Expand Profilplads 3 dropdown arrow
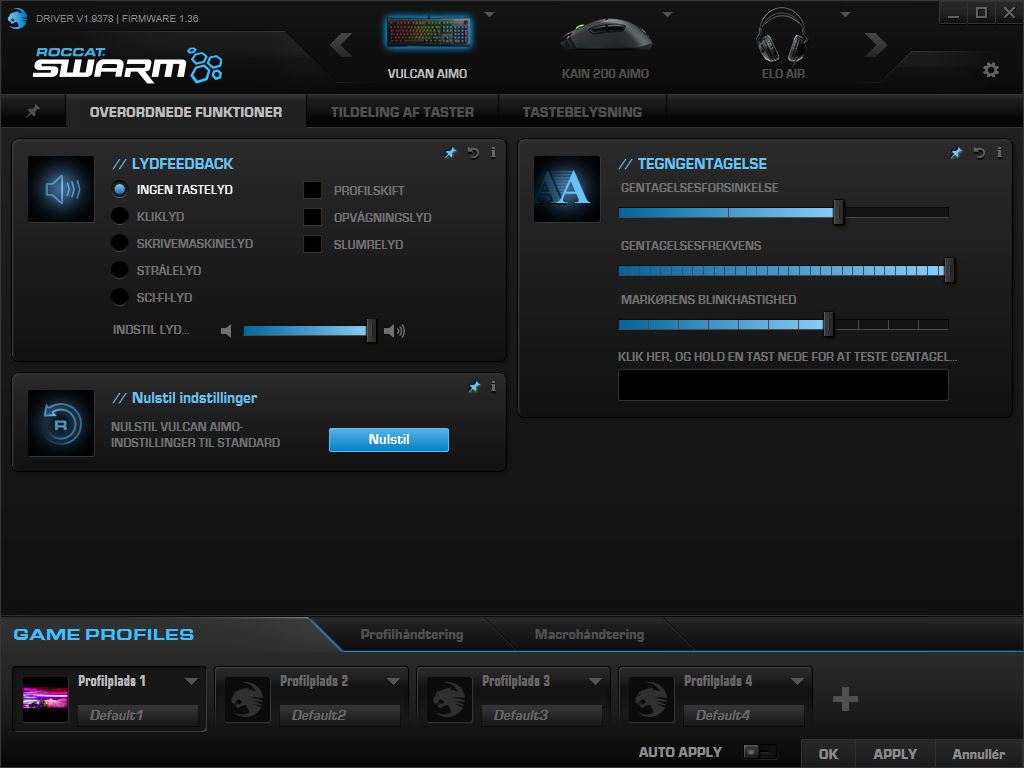The image size is (1024, 768). click(x=595, y=681)
